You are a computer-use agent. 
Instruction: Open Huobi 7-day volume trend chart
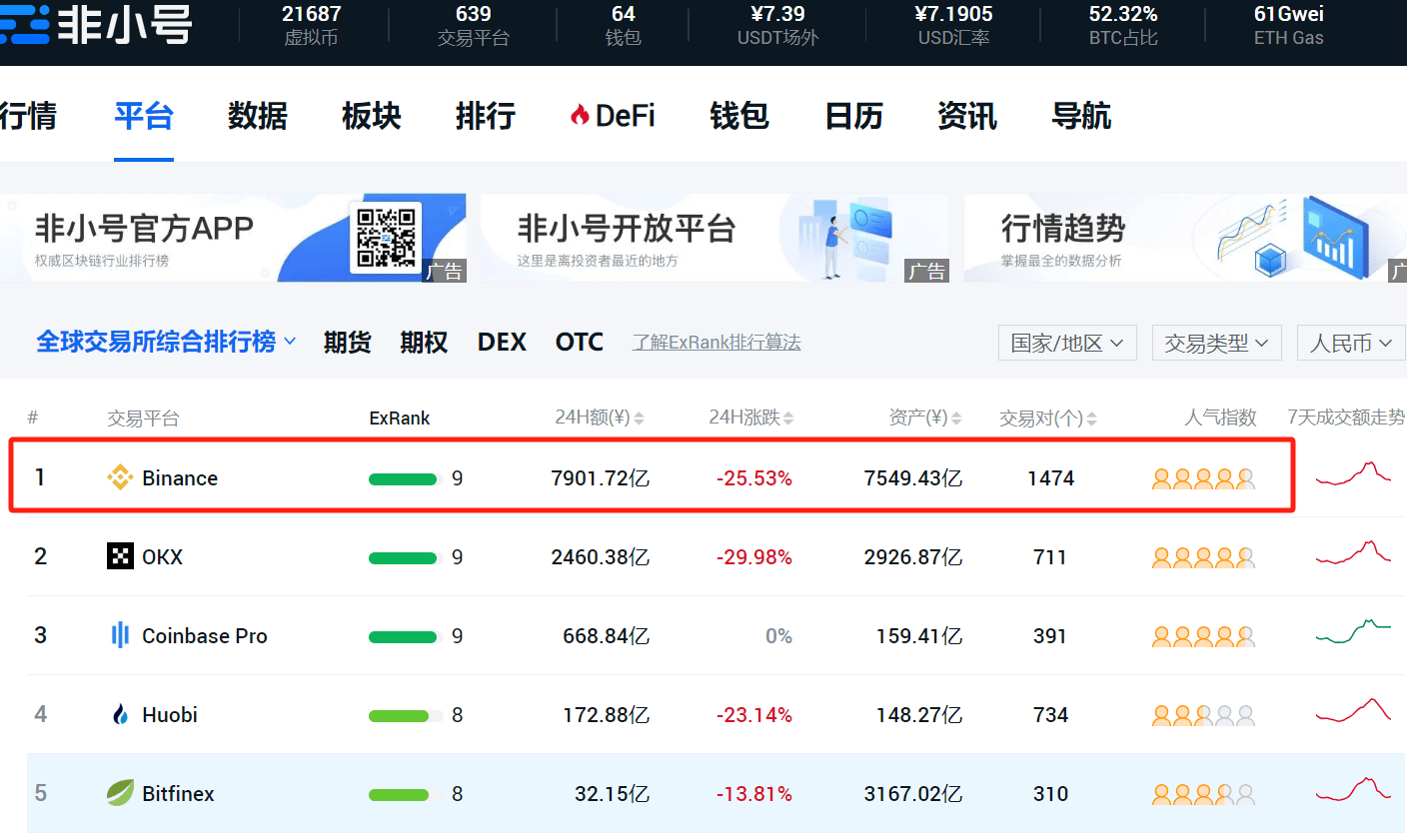(x=1353, y=710)
